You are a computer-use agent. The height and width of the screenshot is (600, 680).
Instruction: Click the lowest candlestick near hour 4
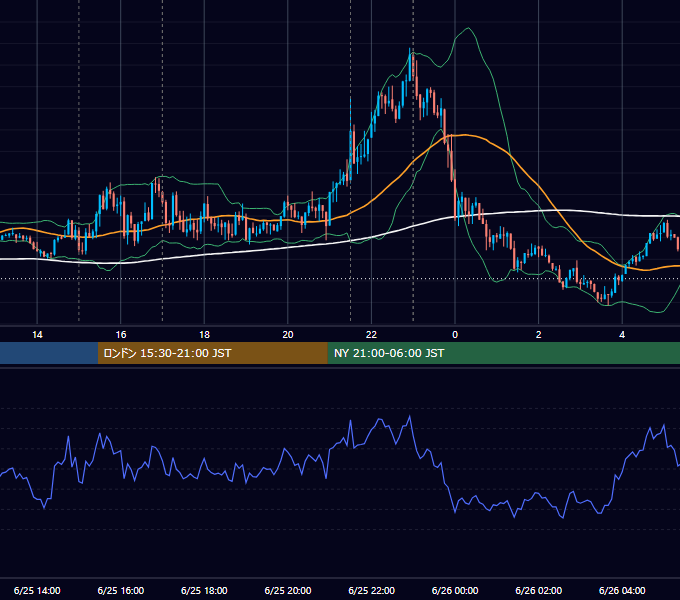[608, 301]
